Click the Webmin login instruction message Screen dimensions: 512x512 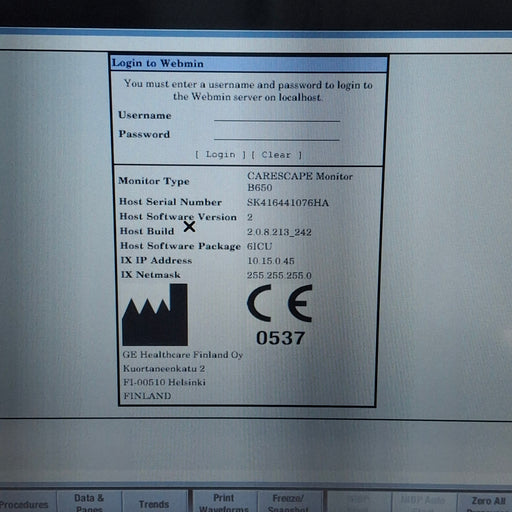coord(248,90)
